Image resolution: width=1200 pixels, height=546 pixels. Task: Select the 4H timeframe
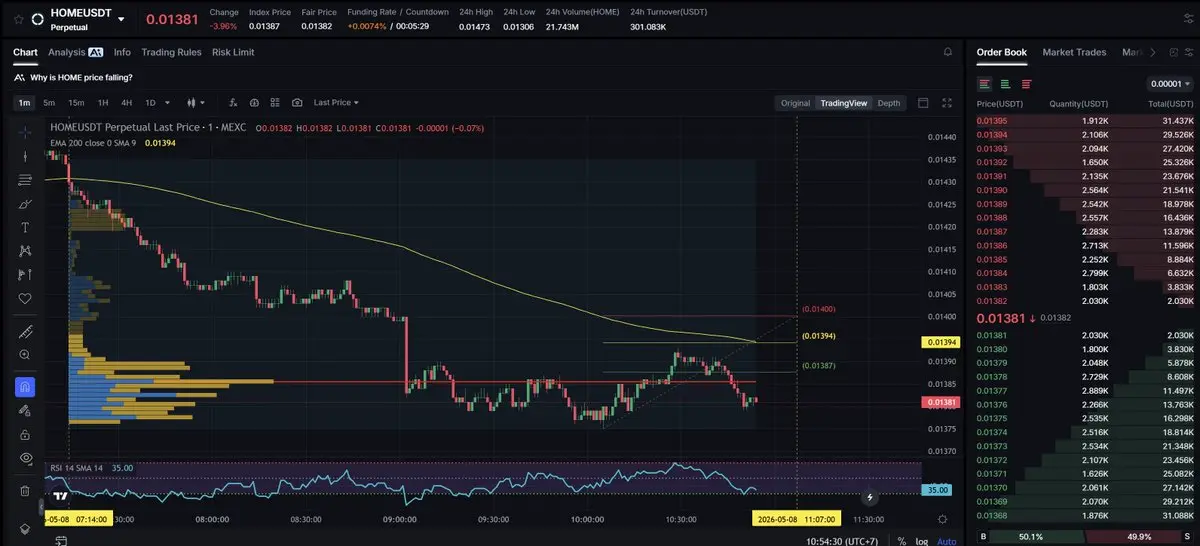[126, 102]
